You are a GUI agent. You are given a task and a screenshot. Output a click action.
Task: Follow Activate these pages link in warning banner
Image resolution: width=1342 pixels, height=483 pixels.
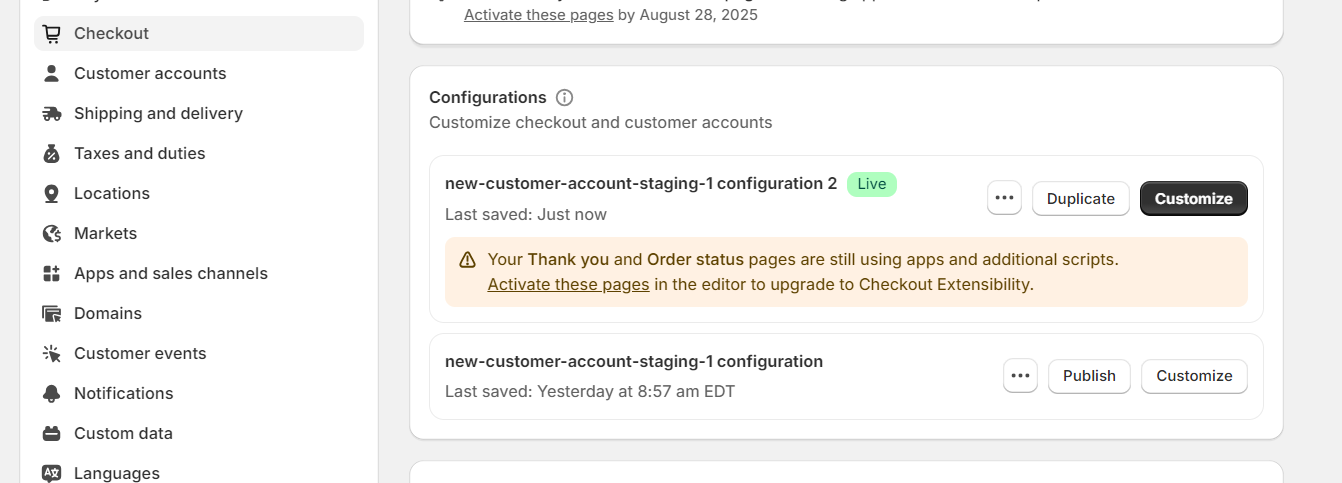coord(568,285)
